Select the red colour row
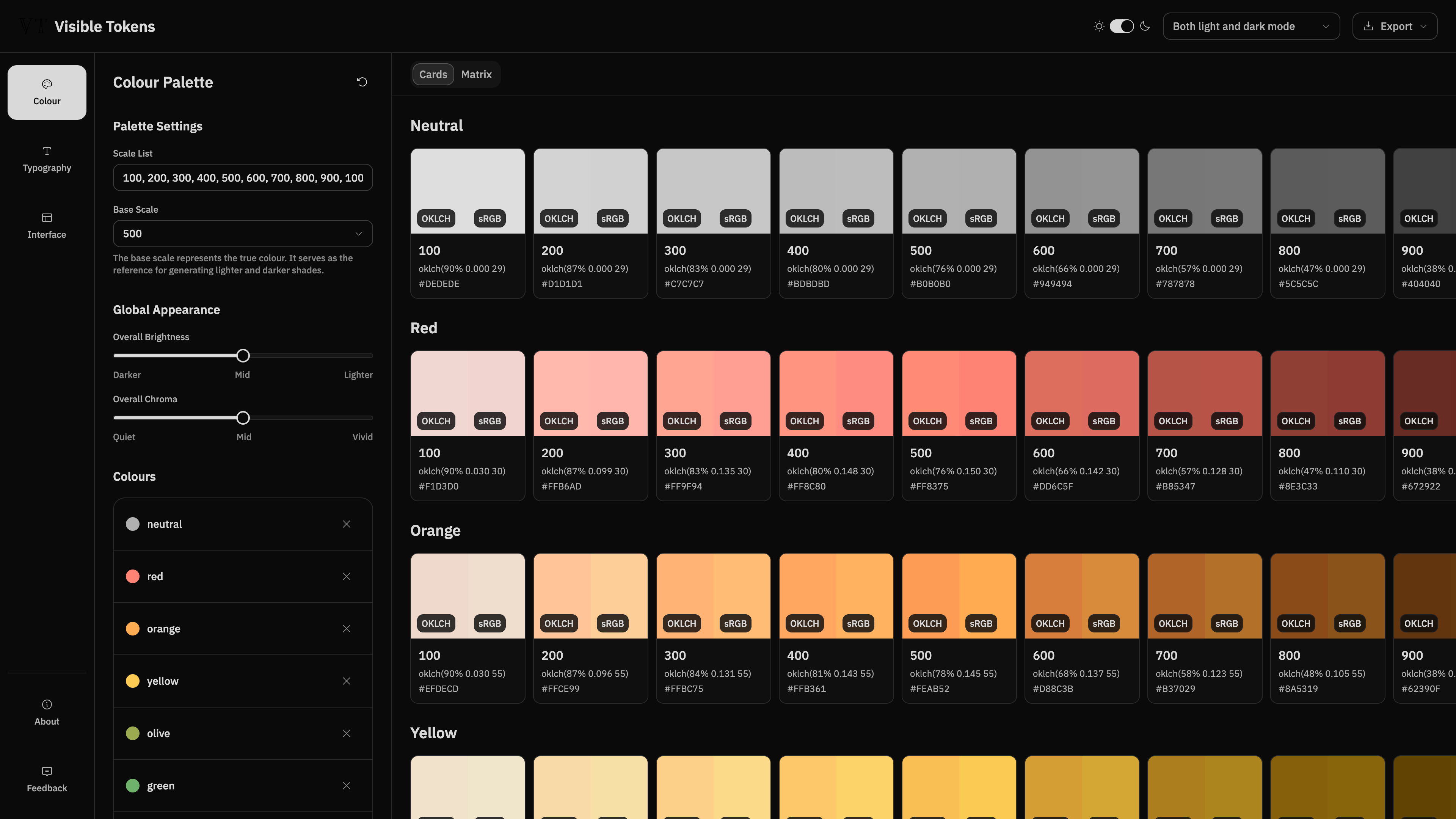The height and width of the screenshot is (819, 1456). coord(243,576)
